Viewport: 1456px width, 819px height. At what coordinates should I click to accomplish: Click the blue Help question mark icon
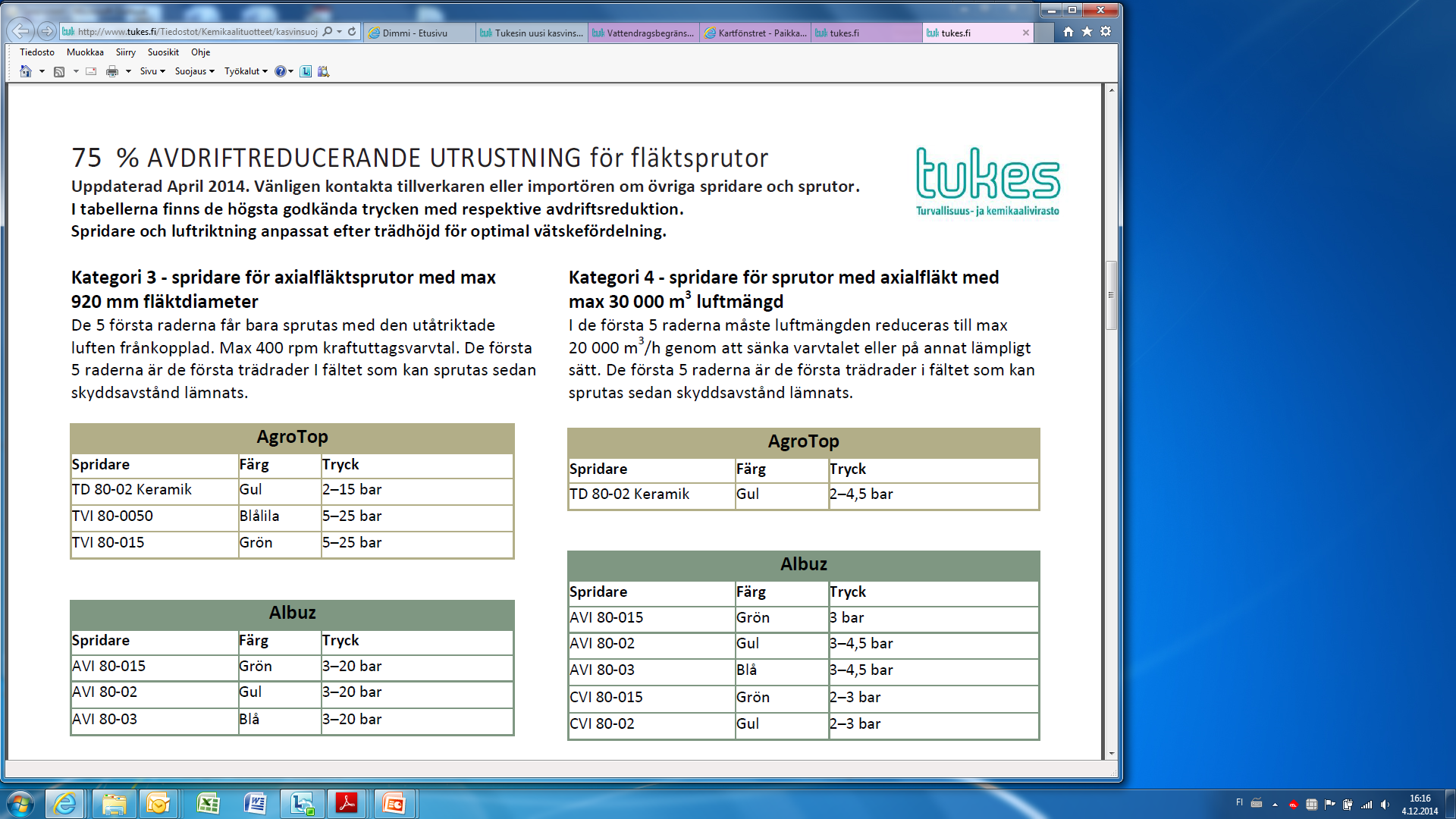coord(281,71)
